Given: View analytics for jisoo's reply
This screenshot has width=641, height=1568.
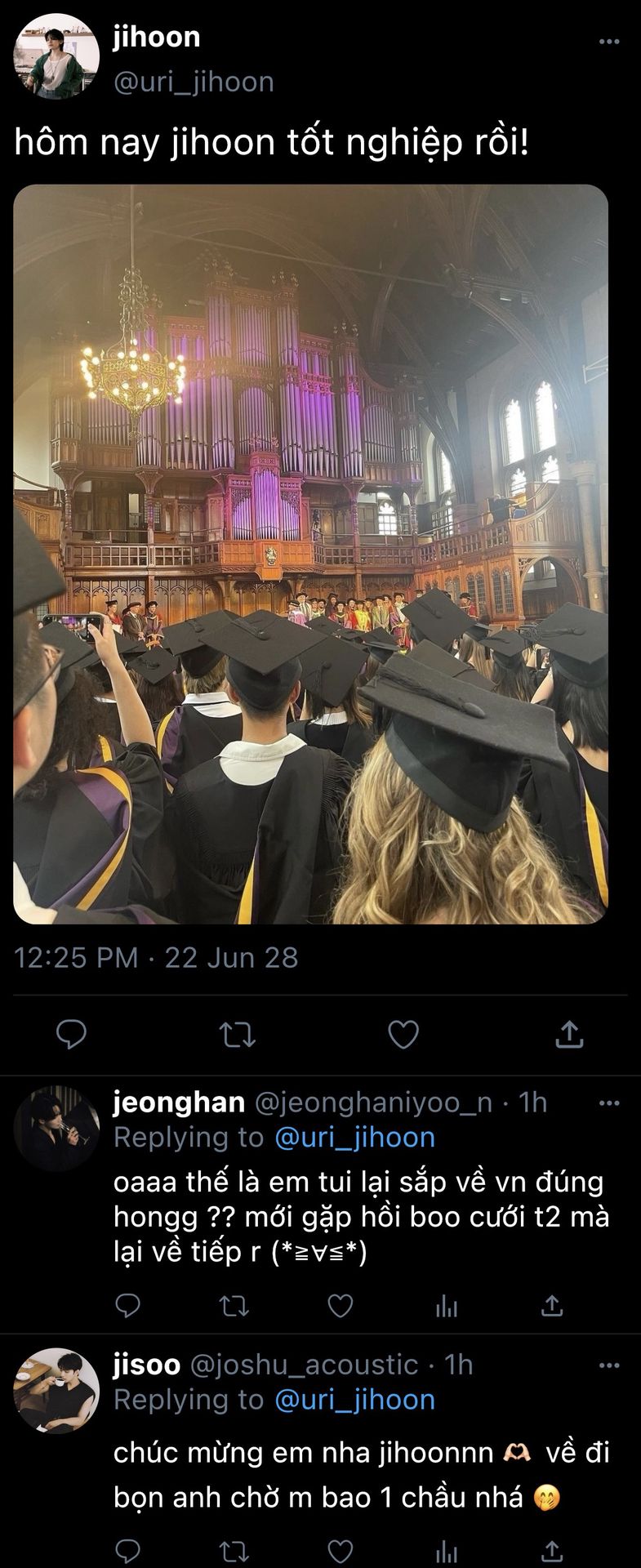Looking at the screenshot, I should [446, 1551].
